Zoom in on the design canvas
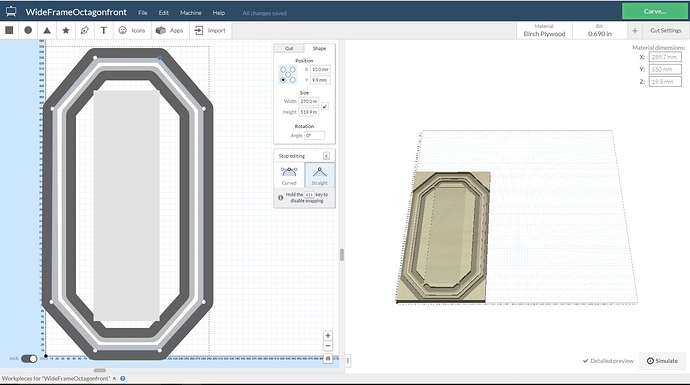The height and width of the screenshot is (385, 690). click(328, 335)
